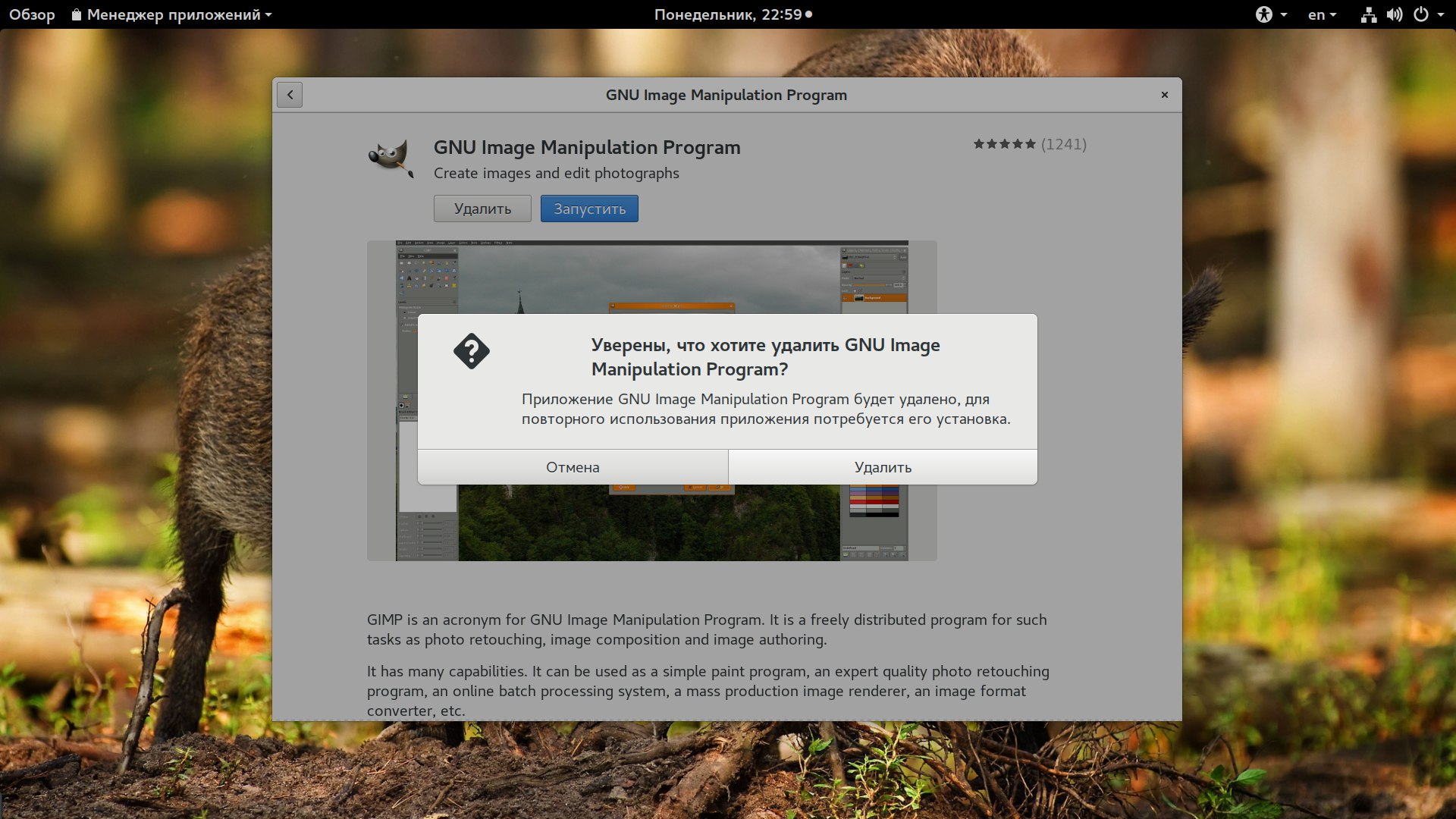Open the Обзор activities overview

coord(32,14)
